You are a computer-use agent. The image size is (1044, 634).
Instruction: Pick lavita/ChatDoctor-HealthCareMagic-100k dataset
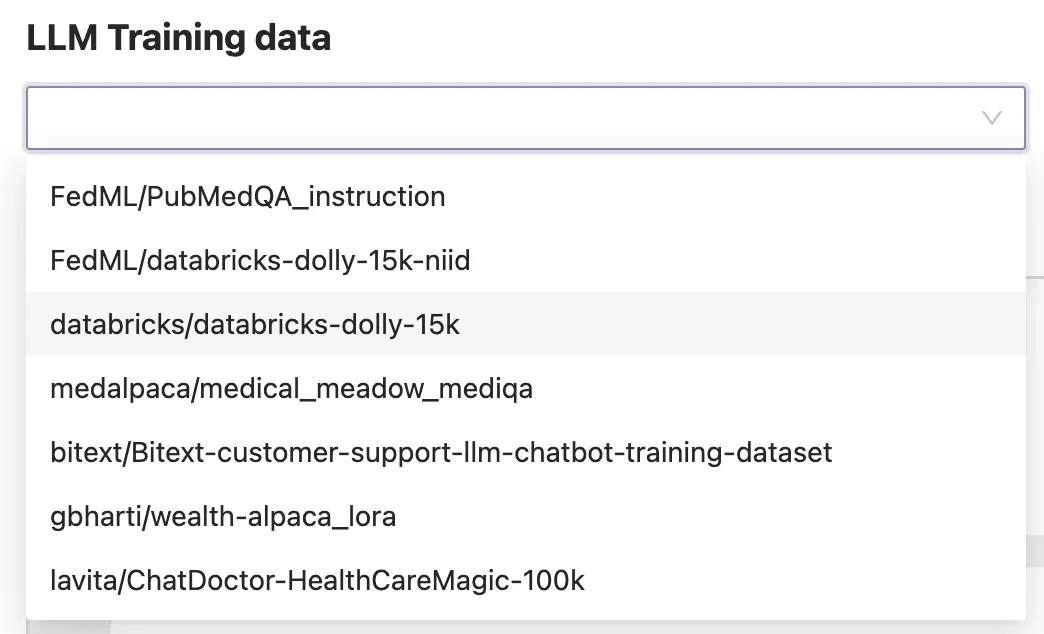317,580
